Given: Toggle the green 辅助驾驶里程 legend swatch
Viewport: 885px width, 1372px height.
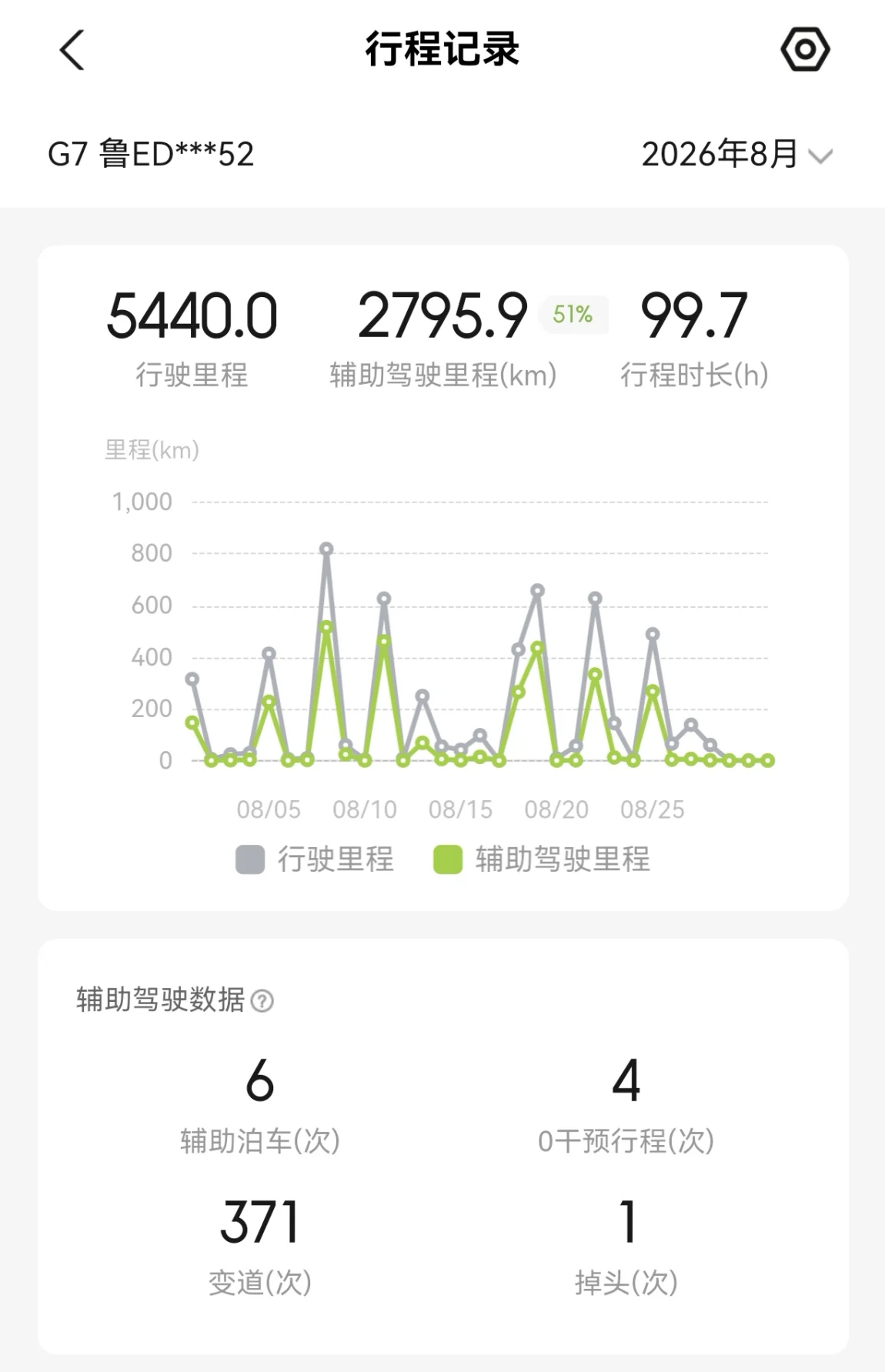Looking at the screenshot, I should [448, 860].
